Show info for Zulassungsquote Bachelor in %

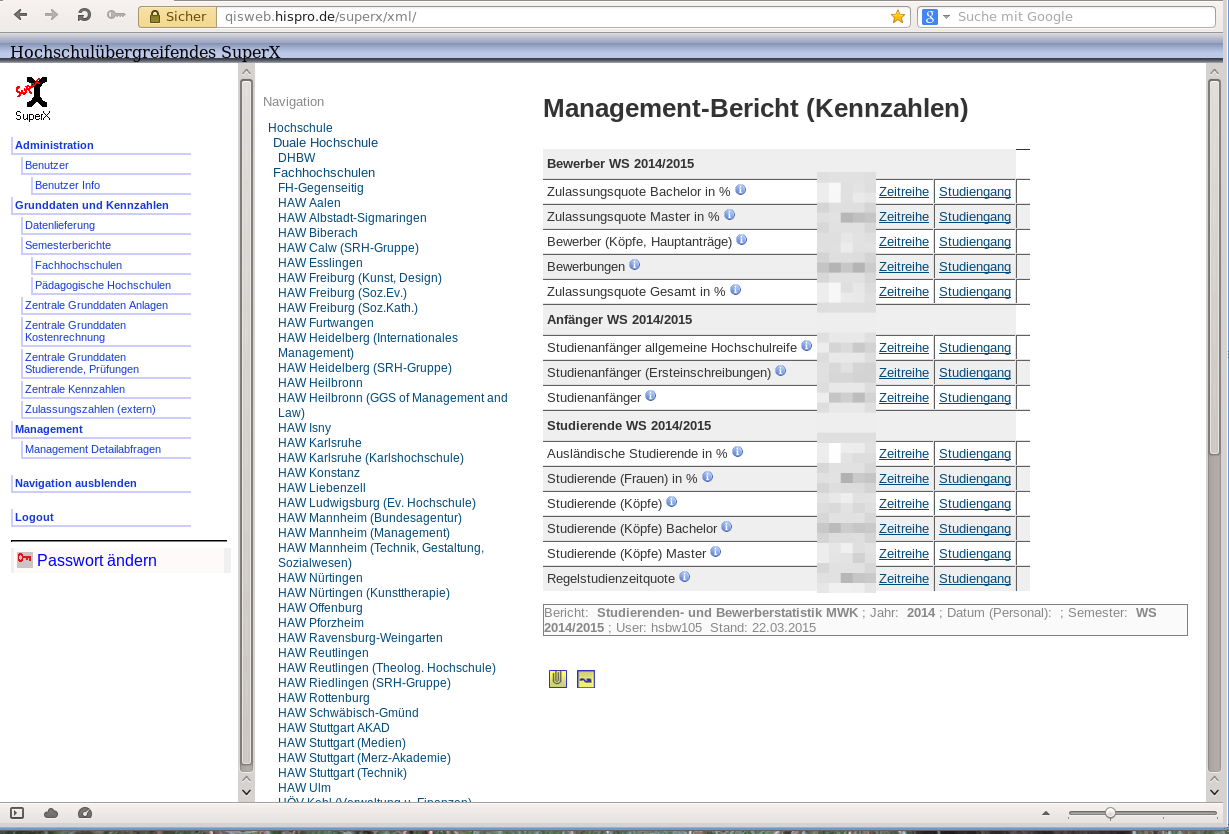coord(741,190)
